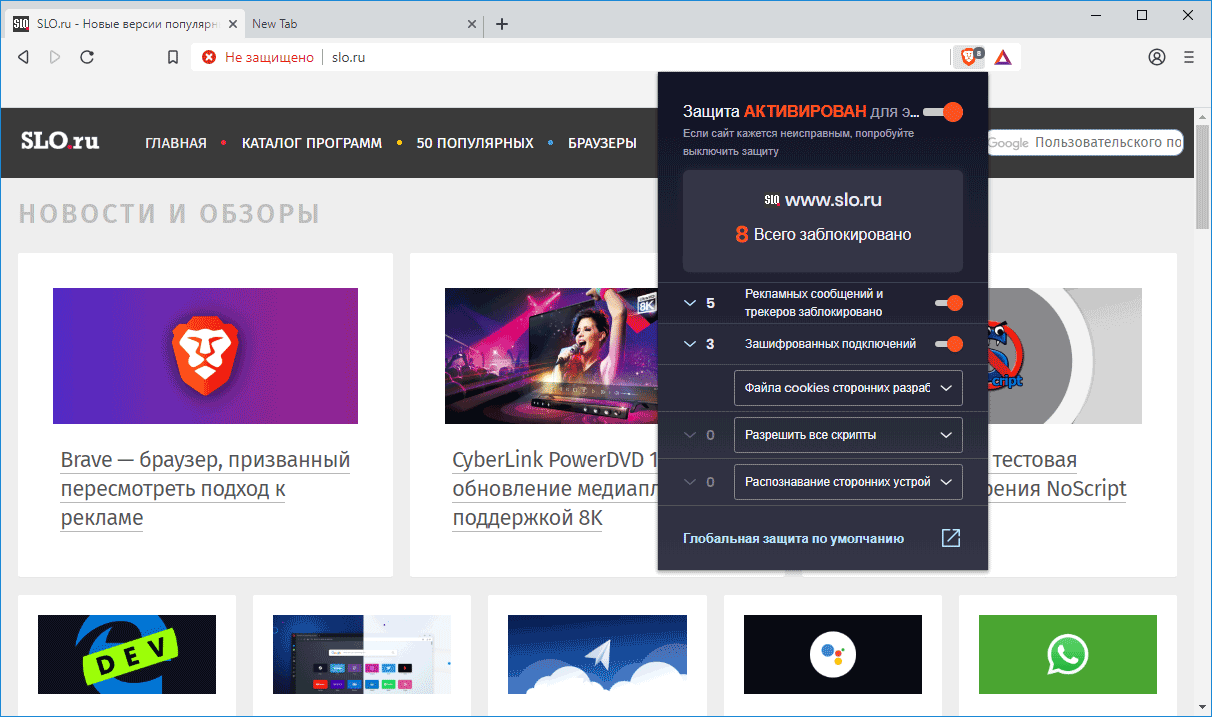Click the SLO.ru tab favicon
This screenshot has width=1212, height=717.
[21, 24]
